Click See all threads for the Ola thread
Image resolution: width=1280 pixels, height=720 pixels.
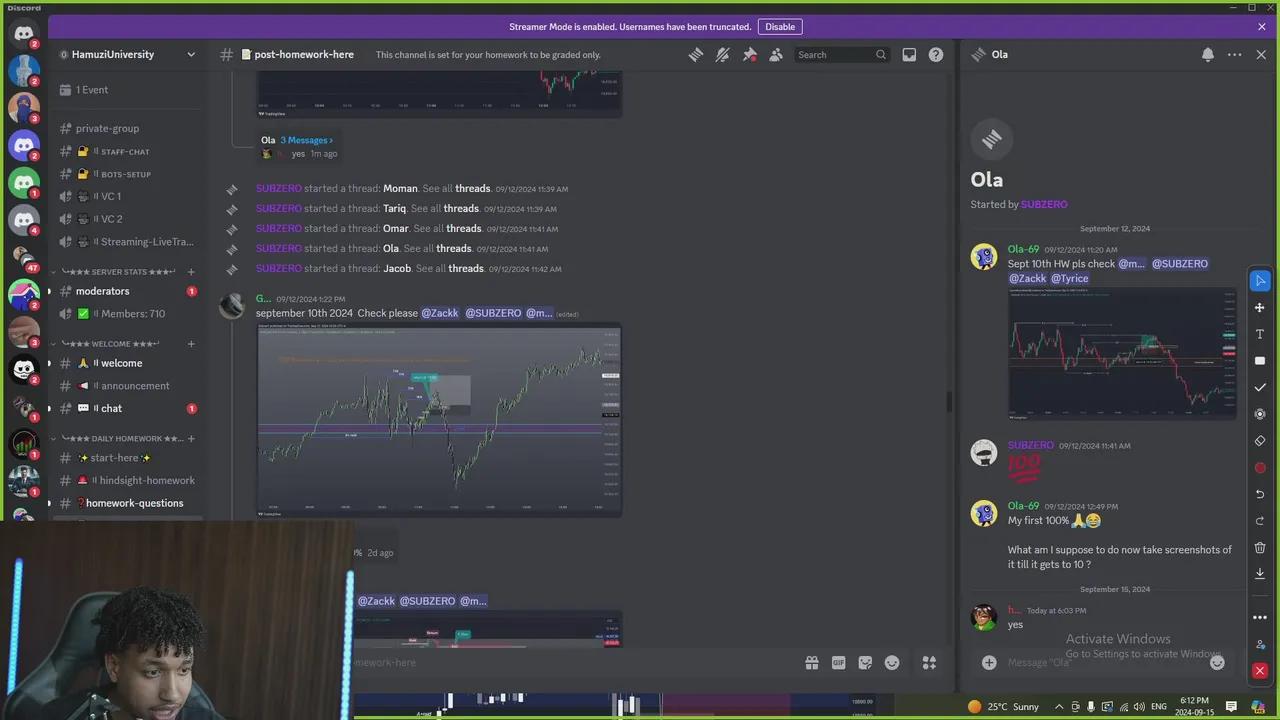453,248
